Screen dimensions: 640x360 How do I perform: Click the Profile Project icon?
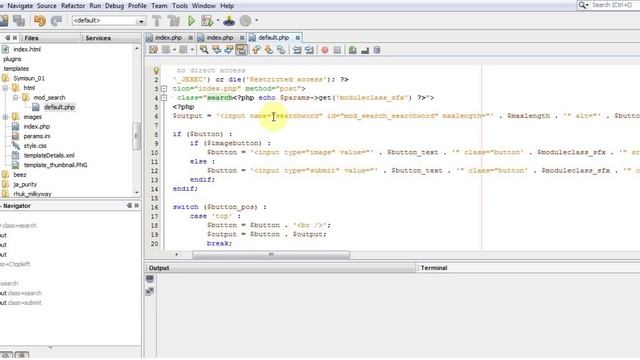pyautogui.click(x=229, y=20)
